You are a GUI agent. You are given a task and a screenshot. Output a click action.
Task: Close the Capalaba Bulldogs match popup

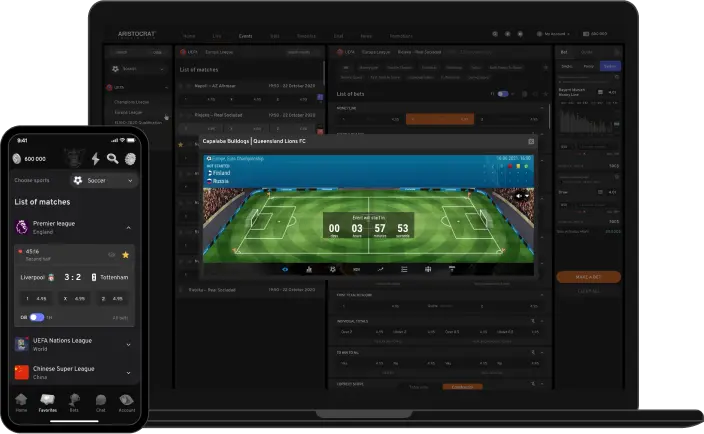pyautogui.click(x=531, y=141)
